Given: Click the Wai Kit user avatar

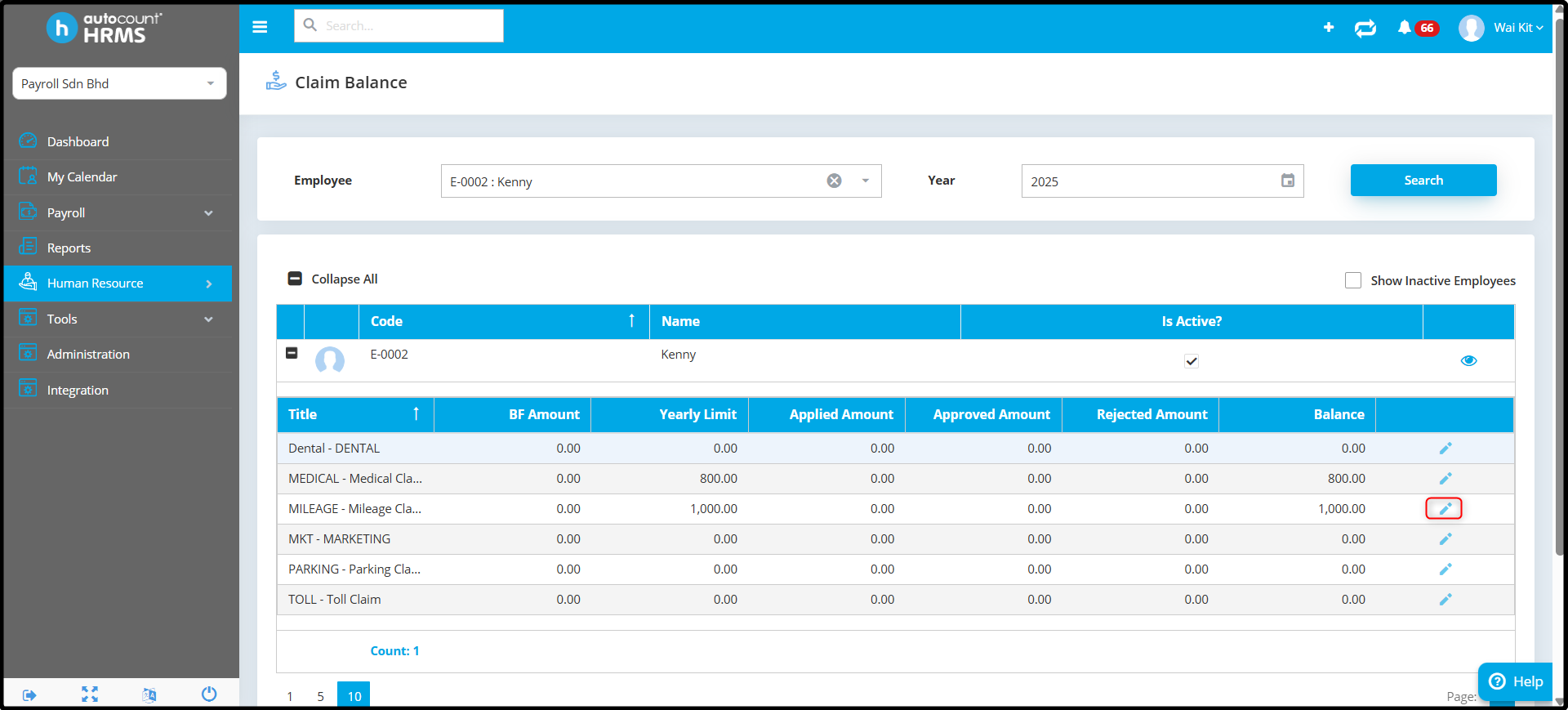Looking at the screenshot, I should [1472, 28].
